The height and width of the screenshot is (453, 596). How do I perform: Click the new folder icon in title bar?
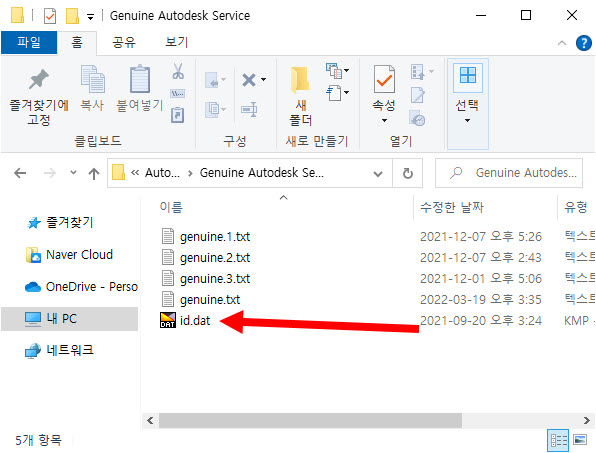click(72, 16)
